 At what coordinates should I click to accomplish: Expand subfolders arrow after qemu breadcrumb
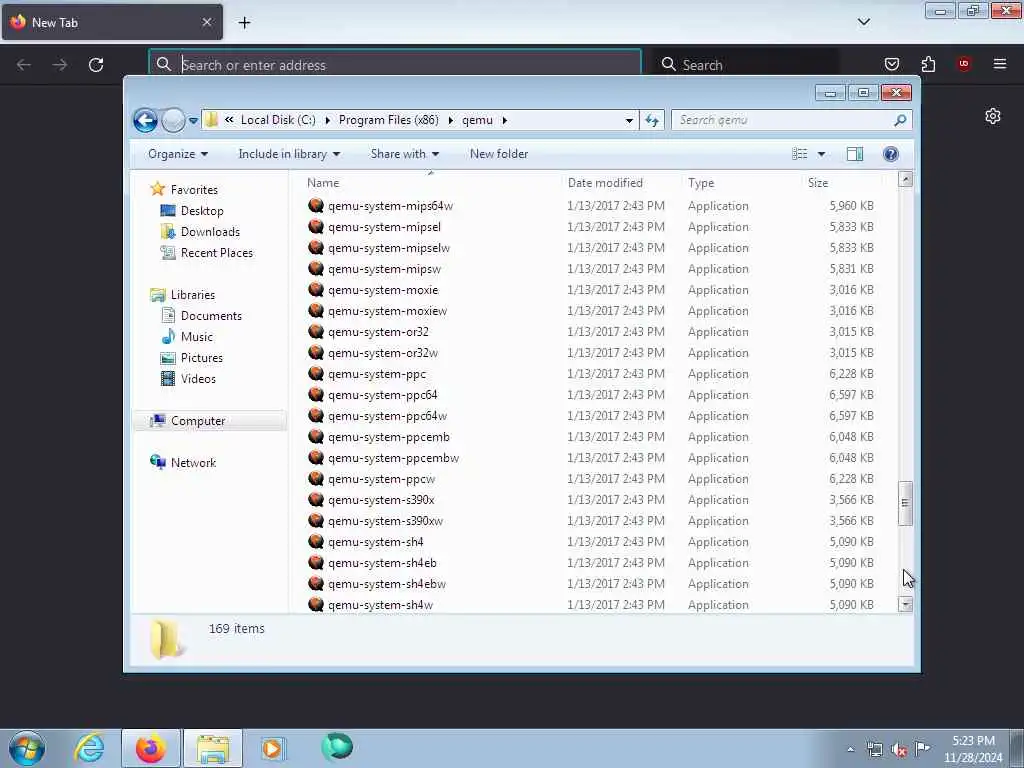pyautogui.click(x=505, y=120)
